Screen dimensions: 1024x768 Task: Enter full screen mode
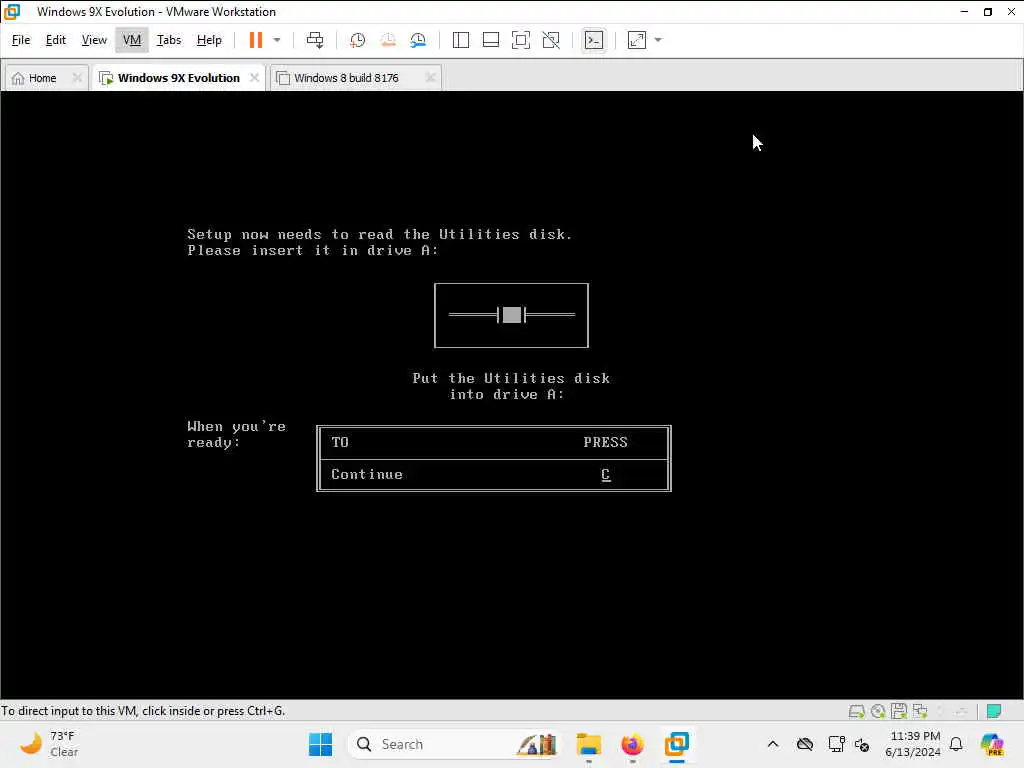point(520,40)
